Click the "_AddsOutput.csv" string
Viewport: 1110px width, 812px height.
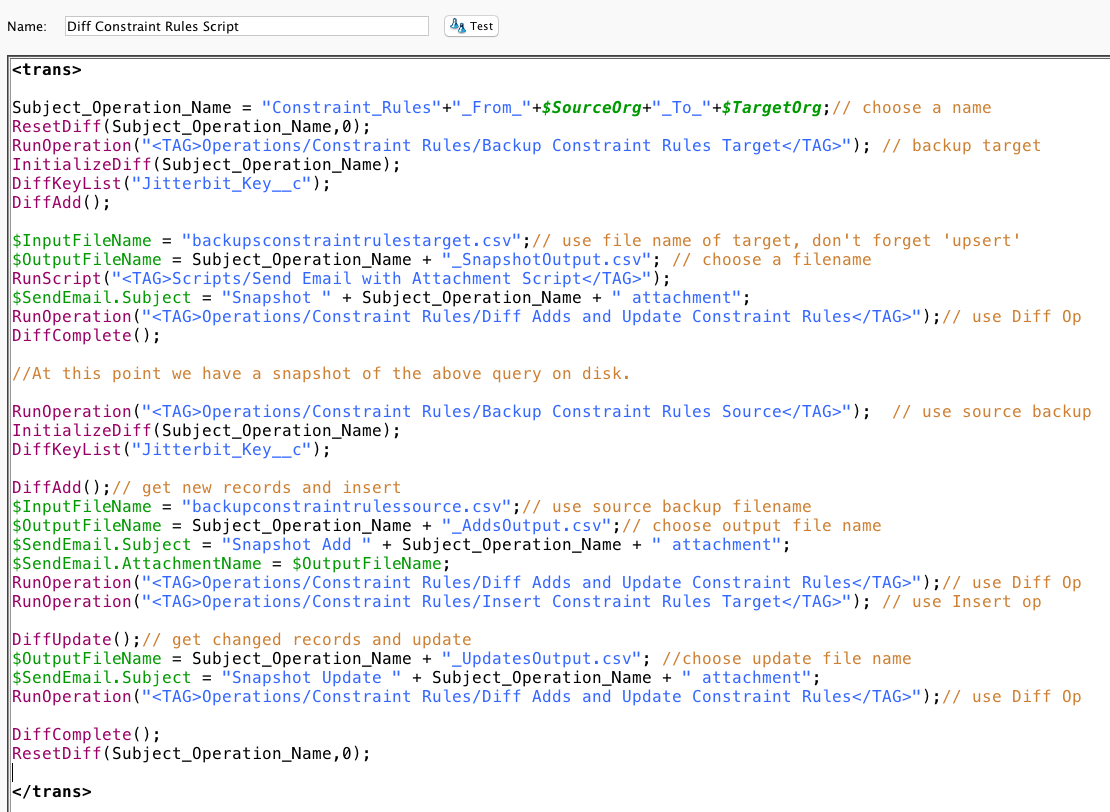[526, 526]
